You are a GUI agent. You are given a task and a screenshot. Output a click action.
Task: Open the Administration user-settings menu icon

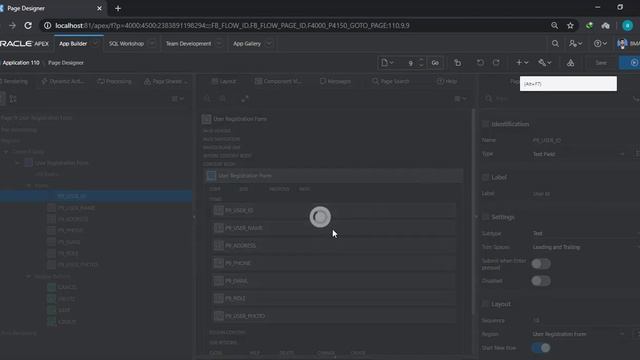click(x=576, y=43)
